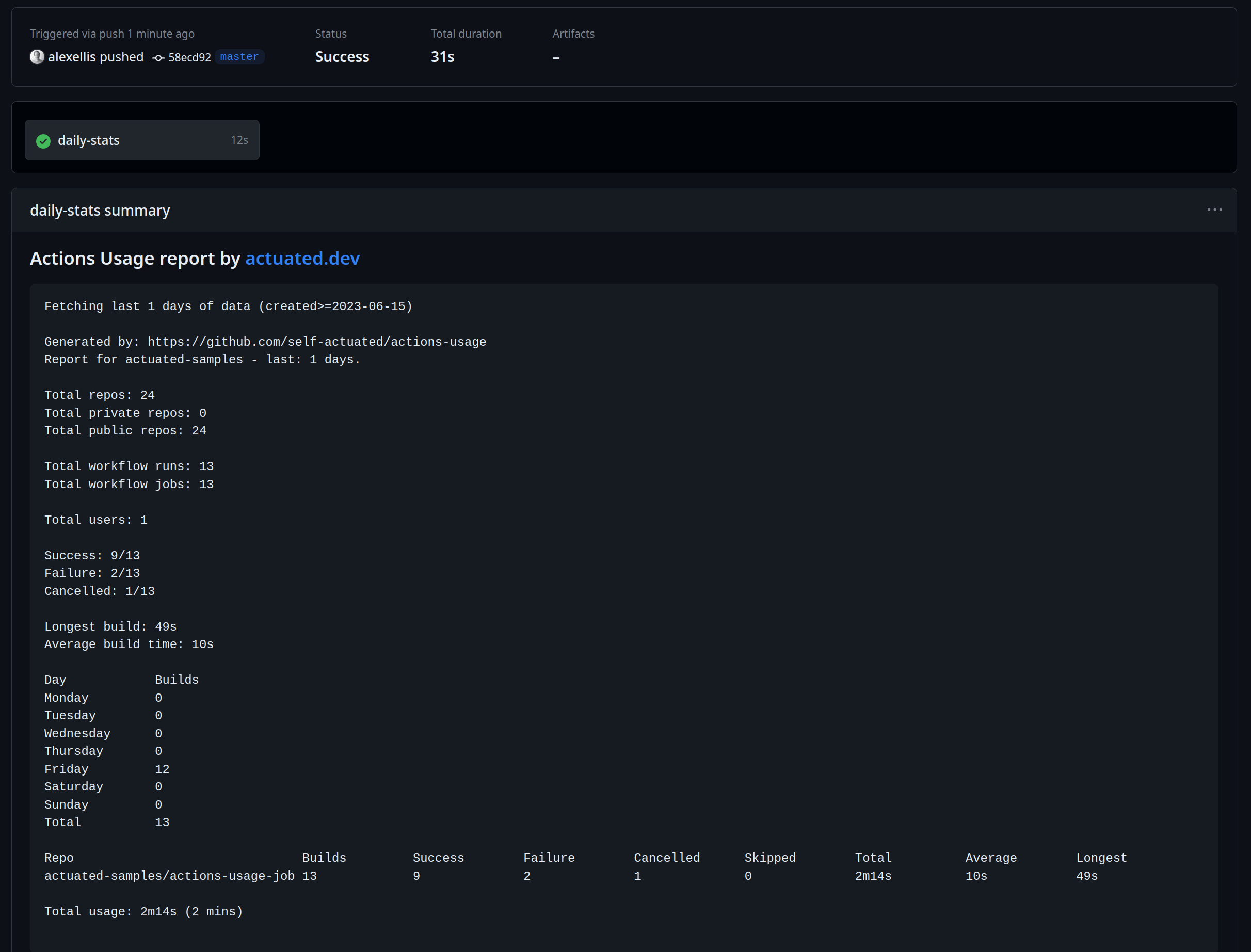Click the commit icon beside 58ecd92
The width and height of the screenshot is (1251, 952).
[158, 58]
